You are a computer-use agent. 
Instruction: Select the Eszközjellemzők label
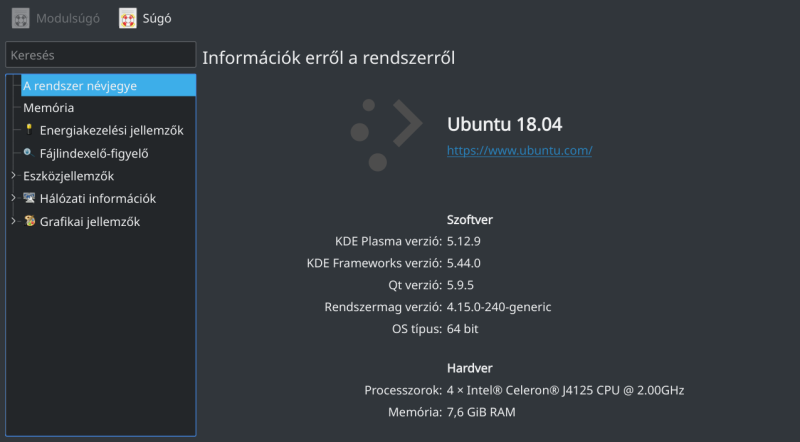click(x=68, y=176)
